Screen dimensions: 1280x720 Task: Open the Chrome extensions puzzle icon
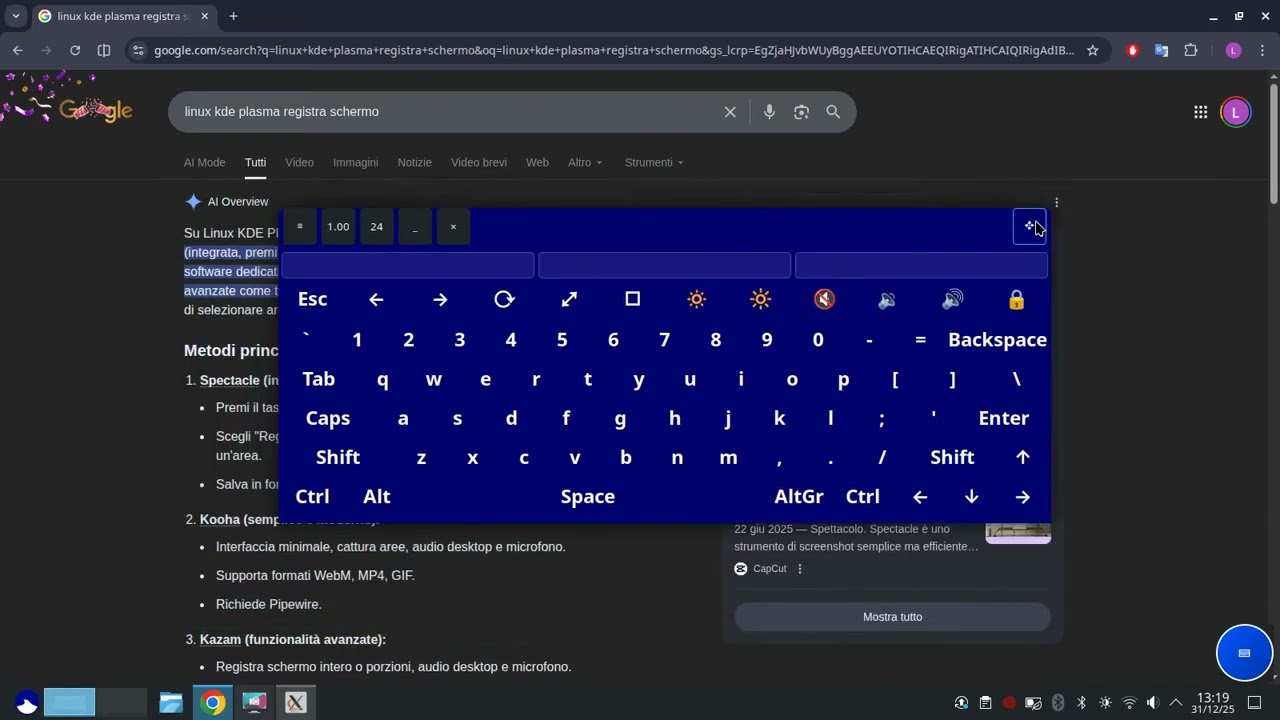click(x=1190, y=50)
